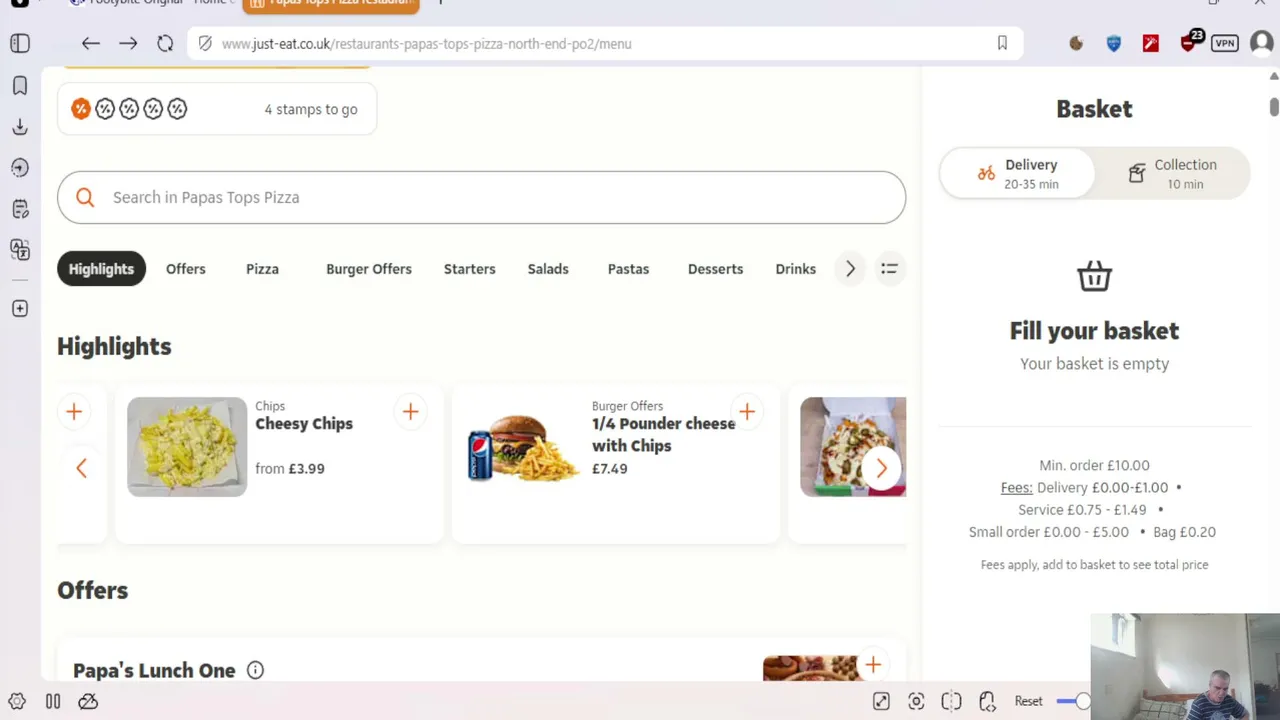The image size is (1280, 720).
Task: Click the address bar URL
Action: [426, 44]
